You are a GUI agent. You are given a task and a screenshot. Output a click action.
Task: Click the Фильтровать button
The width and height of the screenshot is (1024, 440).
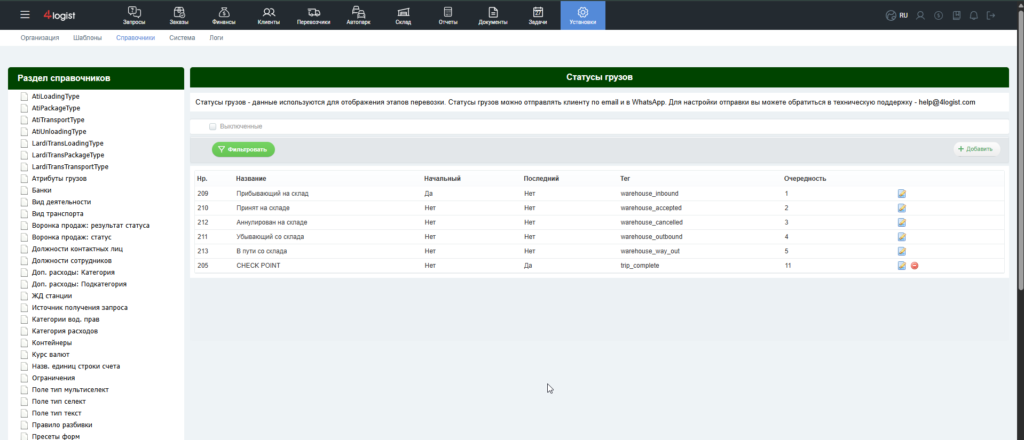tap(243, 149)
